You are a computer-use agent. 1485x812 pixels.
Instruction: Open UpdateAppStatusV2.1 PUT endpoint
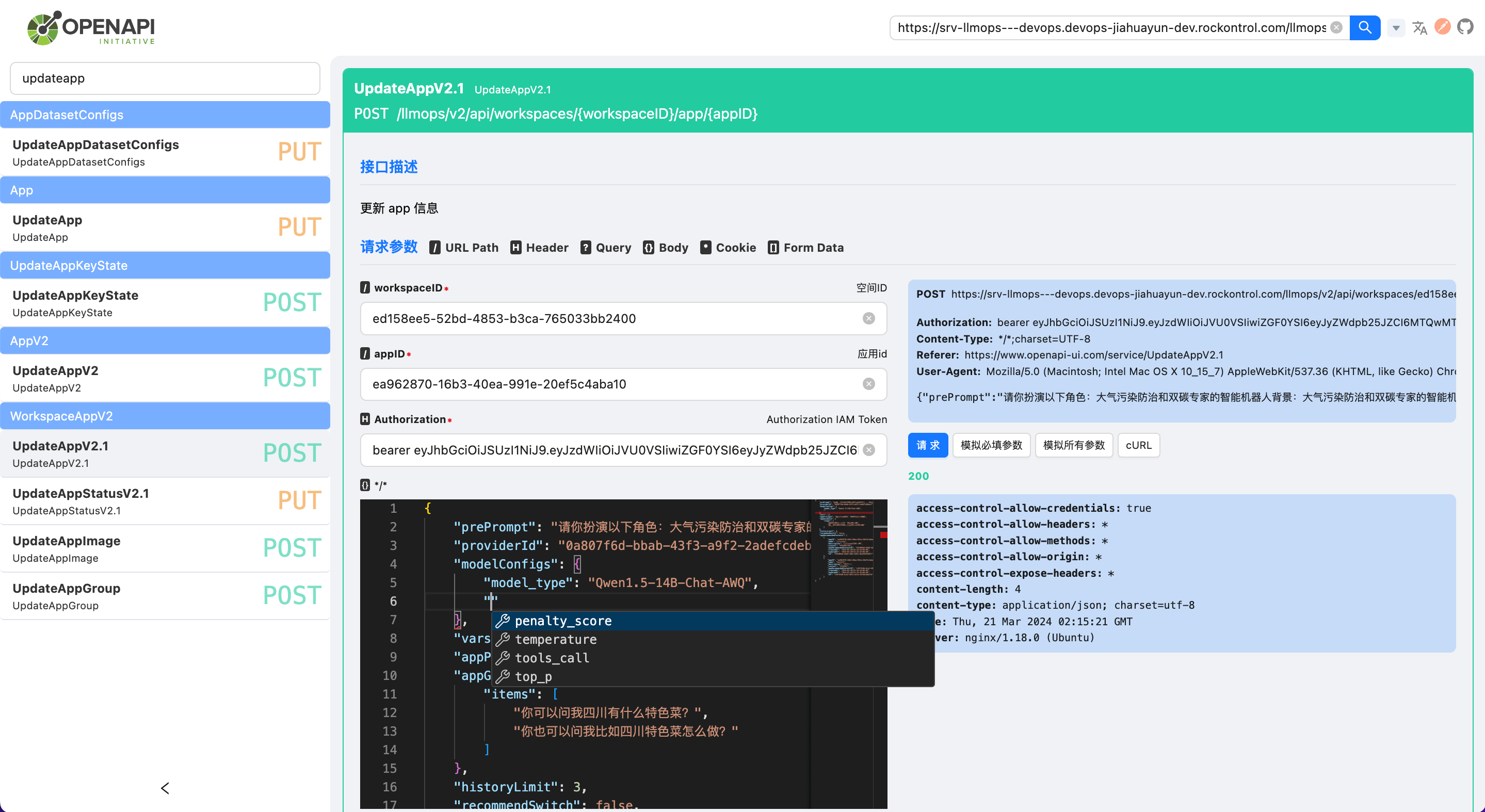(165, 501)
